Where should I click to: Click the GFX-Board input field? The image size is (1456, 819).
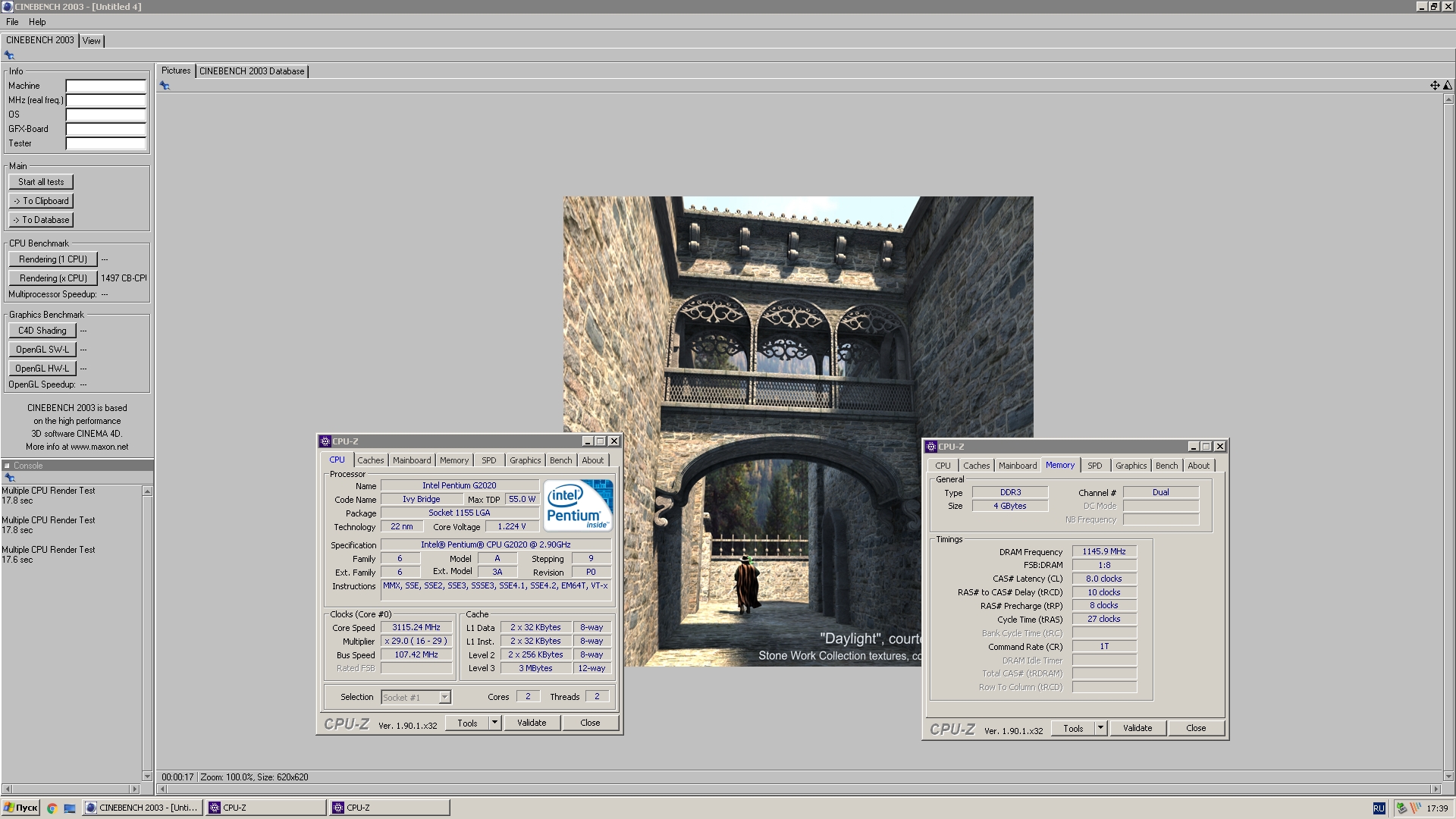(x=105, y=129)
